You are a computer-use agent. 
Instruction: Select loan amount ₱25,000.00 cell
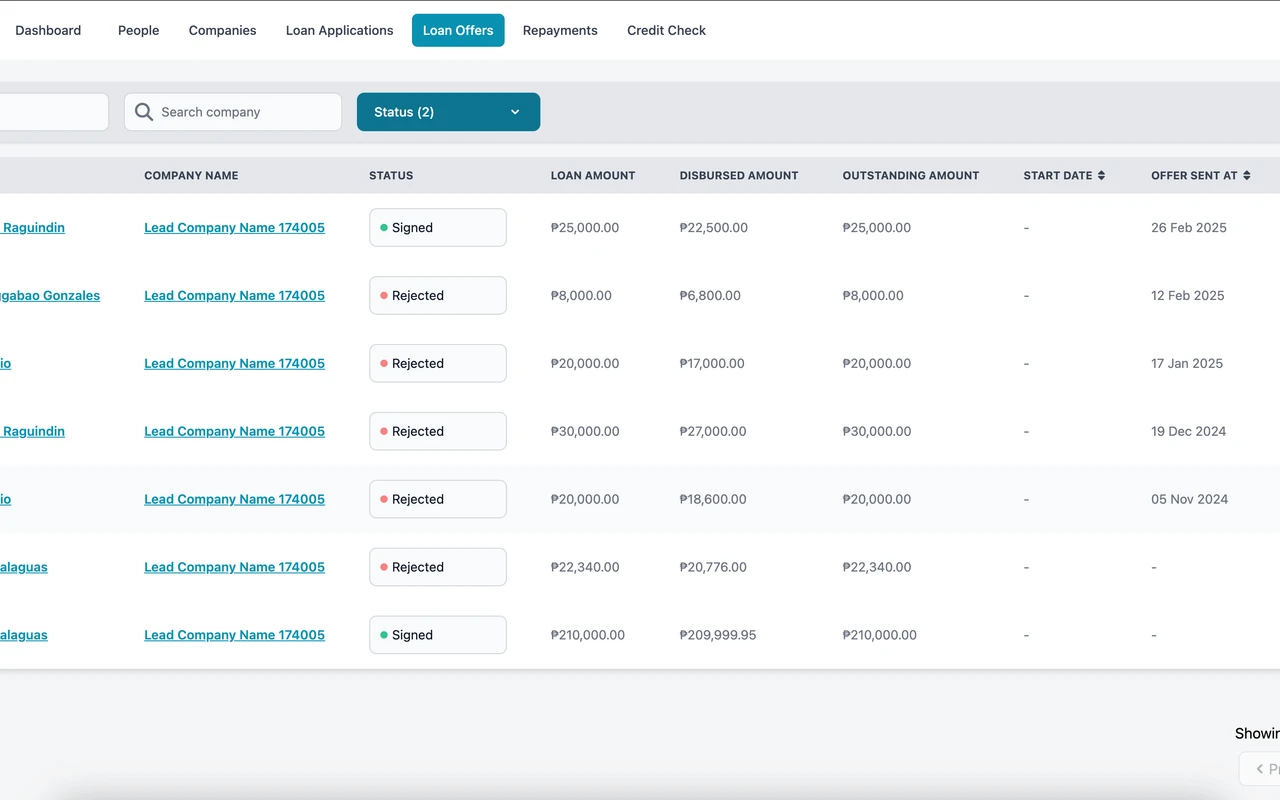pos(585,227)
